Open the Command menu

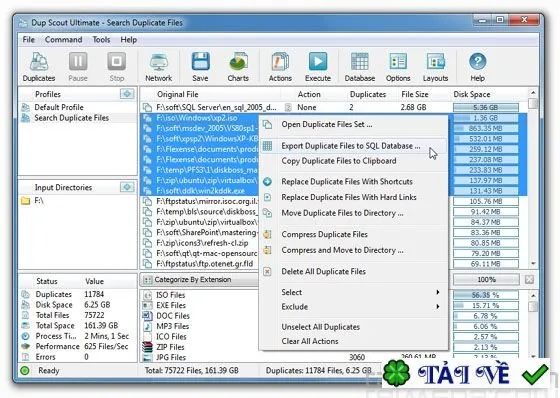[64, 40]
